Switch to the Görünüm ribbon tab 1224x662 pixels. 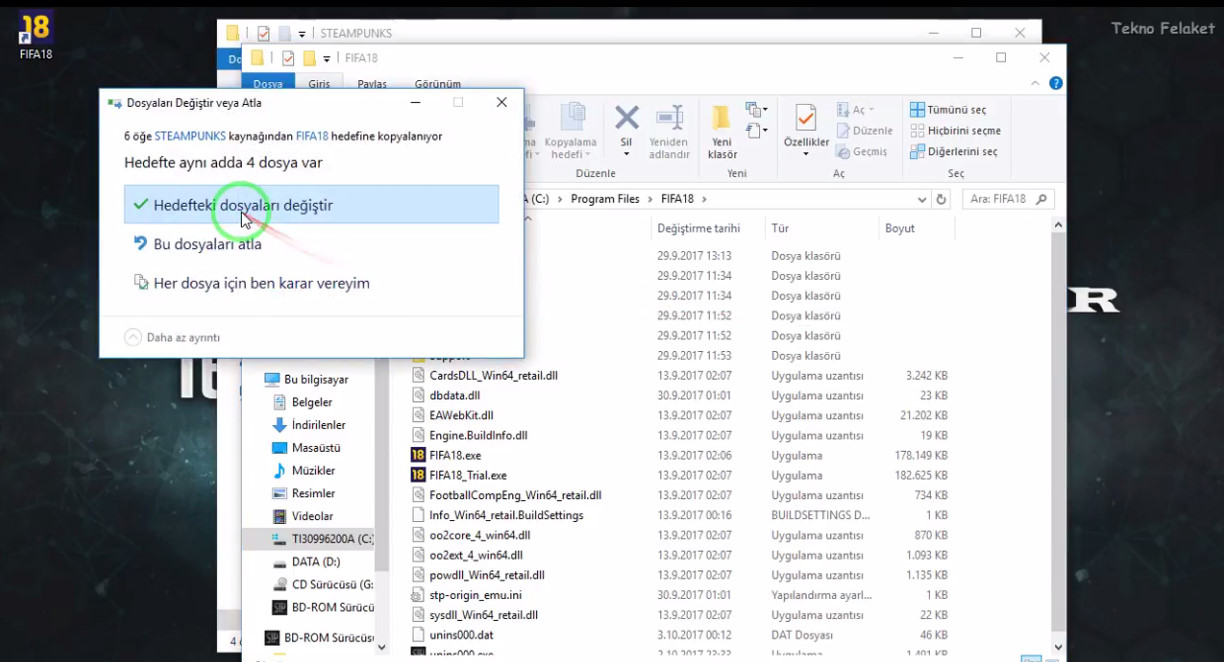(438, 84)
